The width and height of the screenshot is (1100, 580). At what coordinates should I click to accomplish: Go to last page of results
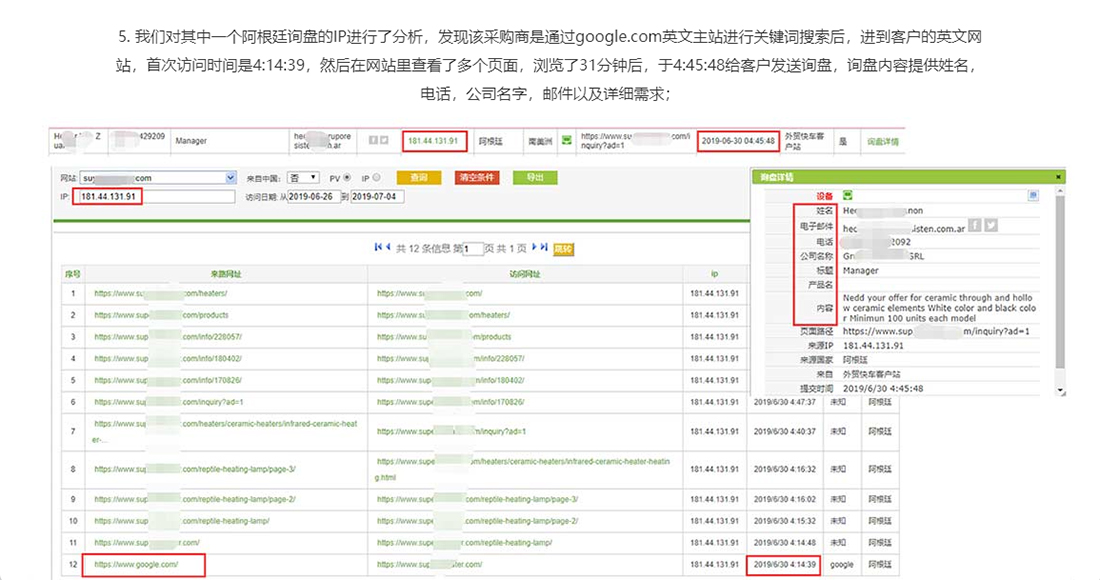544,247
